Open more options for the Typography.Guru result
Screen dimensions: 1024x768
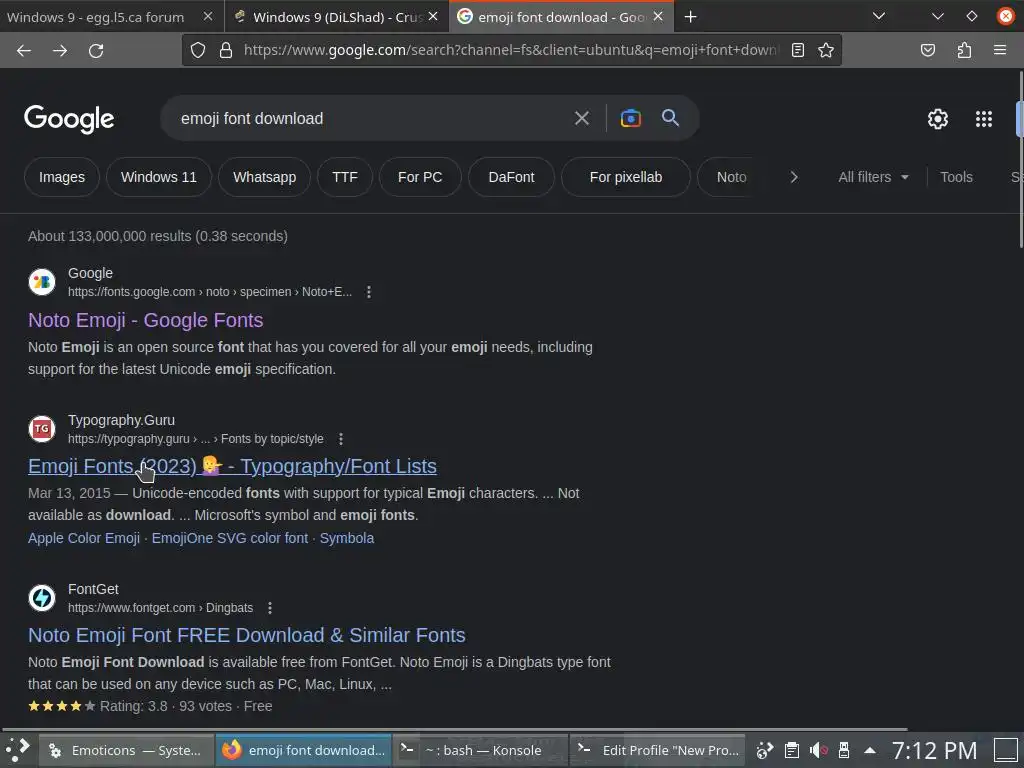(341, 439)
